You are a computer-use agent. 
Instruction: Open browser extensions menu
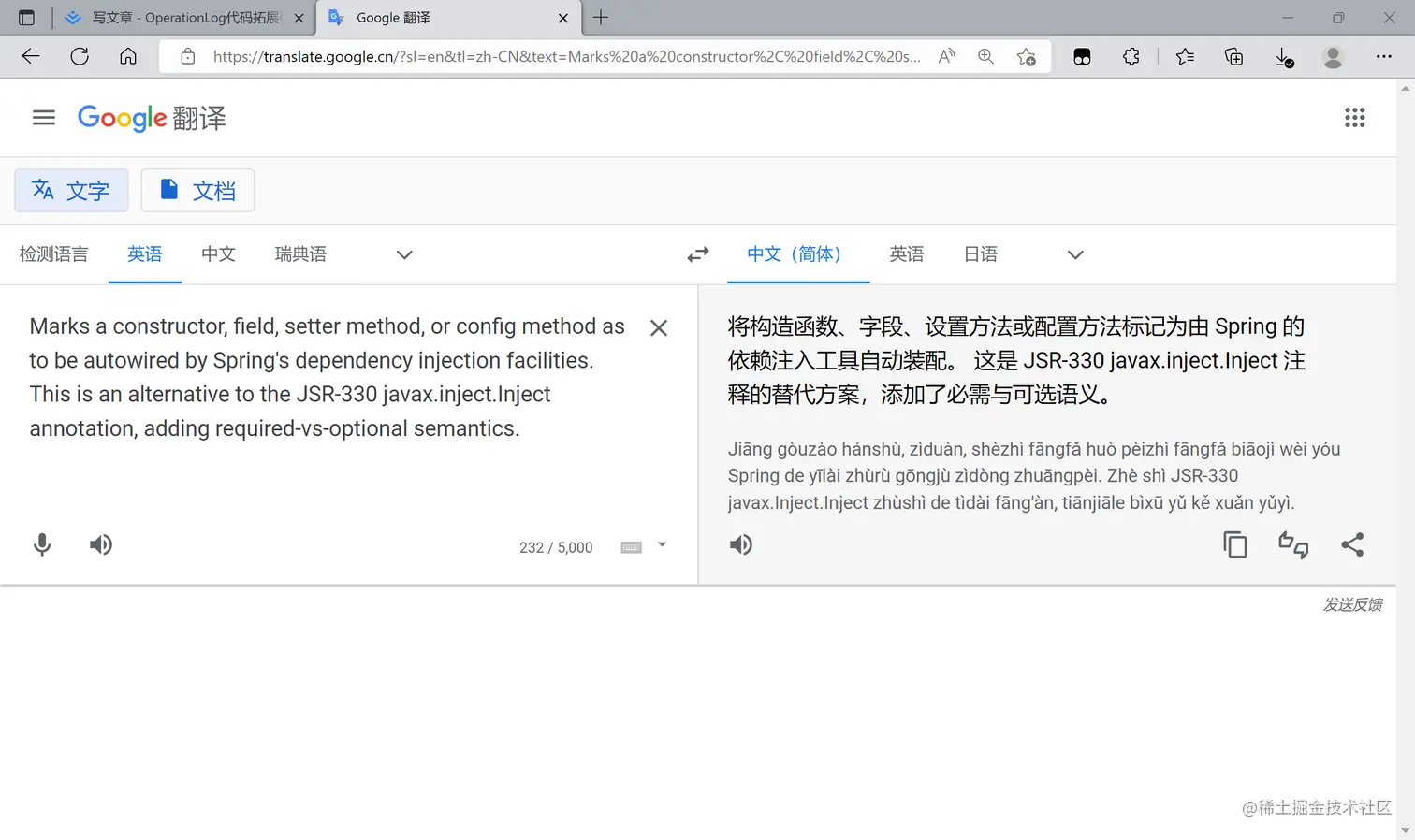tap(1131, 56)
